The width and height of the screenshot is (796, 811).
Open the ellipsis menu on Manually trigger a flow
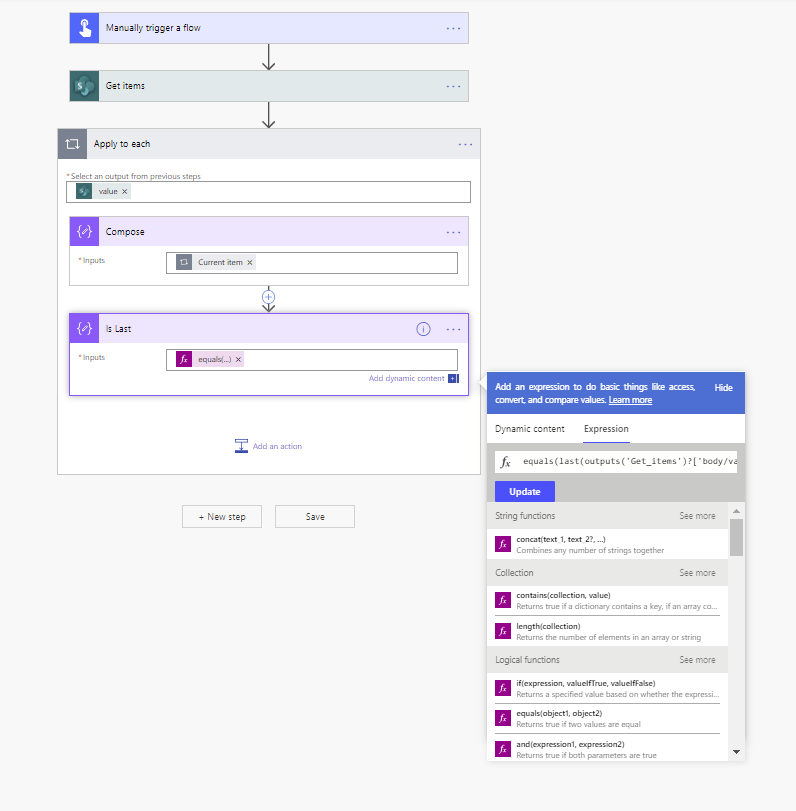coord(453,28)
